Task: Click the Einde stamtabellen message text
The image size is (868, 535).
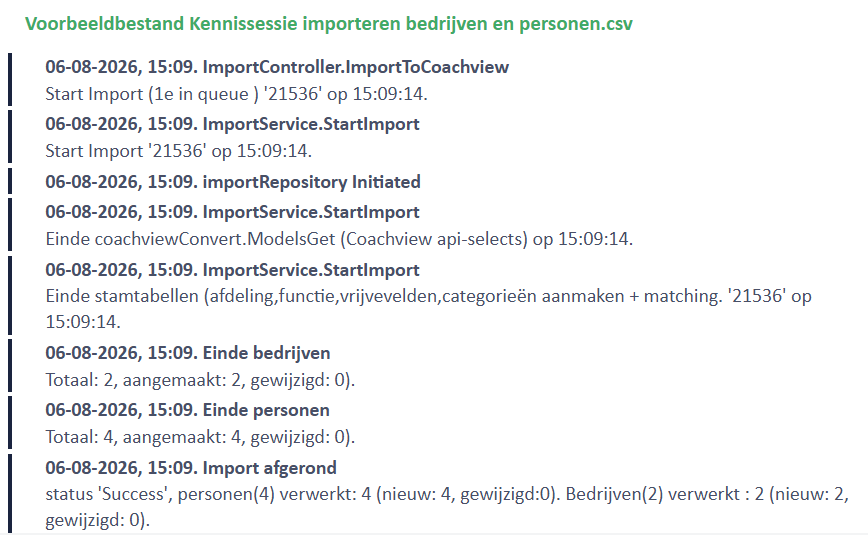Action: pos(428,308)
